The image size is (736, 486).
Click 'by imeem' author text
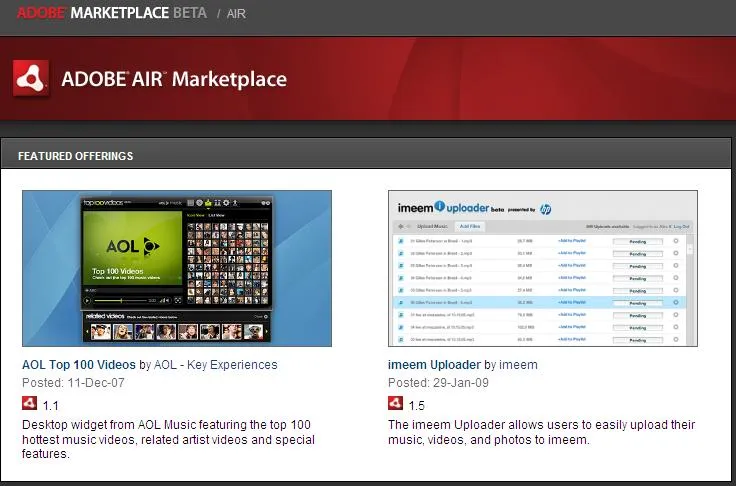tap(511, 365)
